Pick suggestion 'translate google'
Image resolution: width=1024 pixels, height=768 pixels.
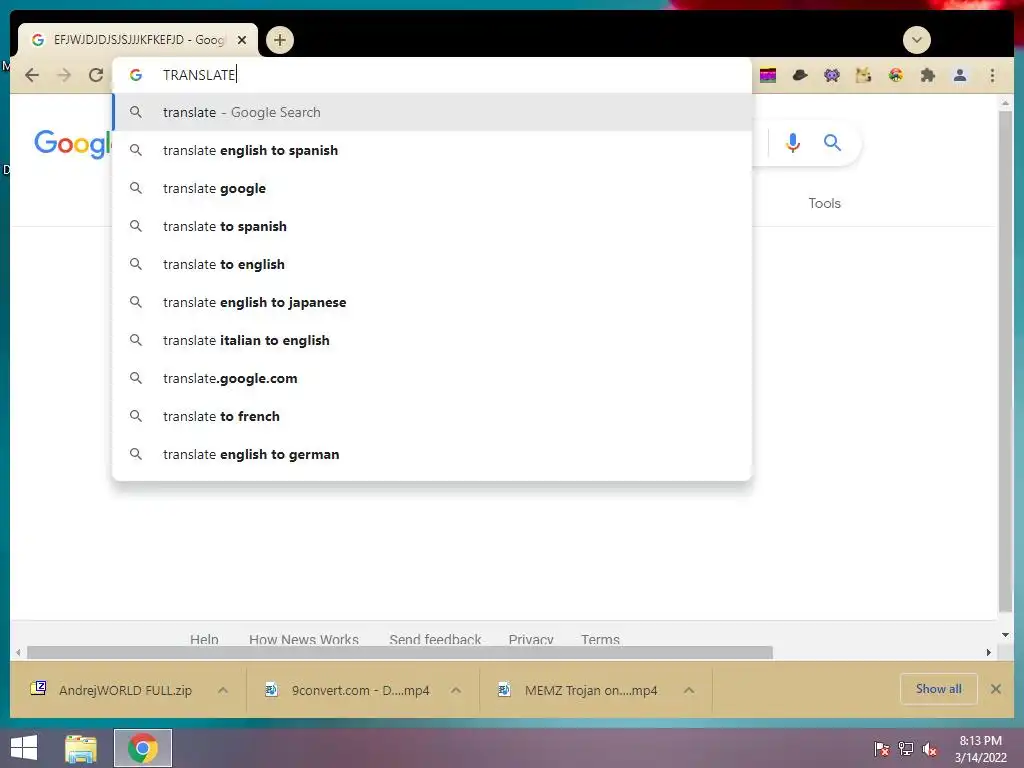point(432,188)
